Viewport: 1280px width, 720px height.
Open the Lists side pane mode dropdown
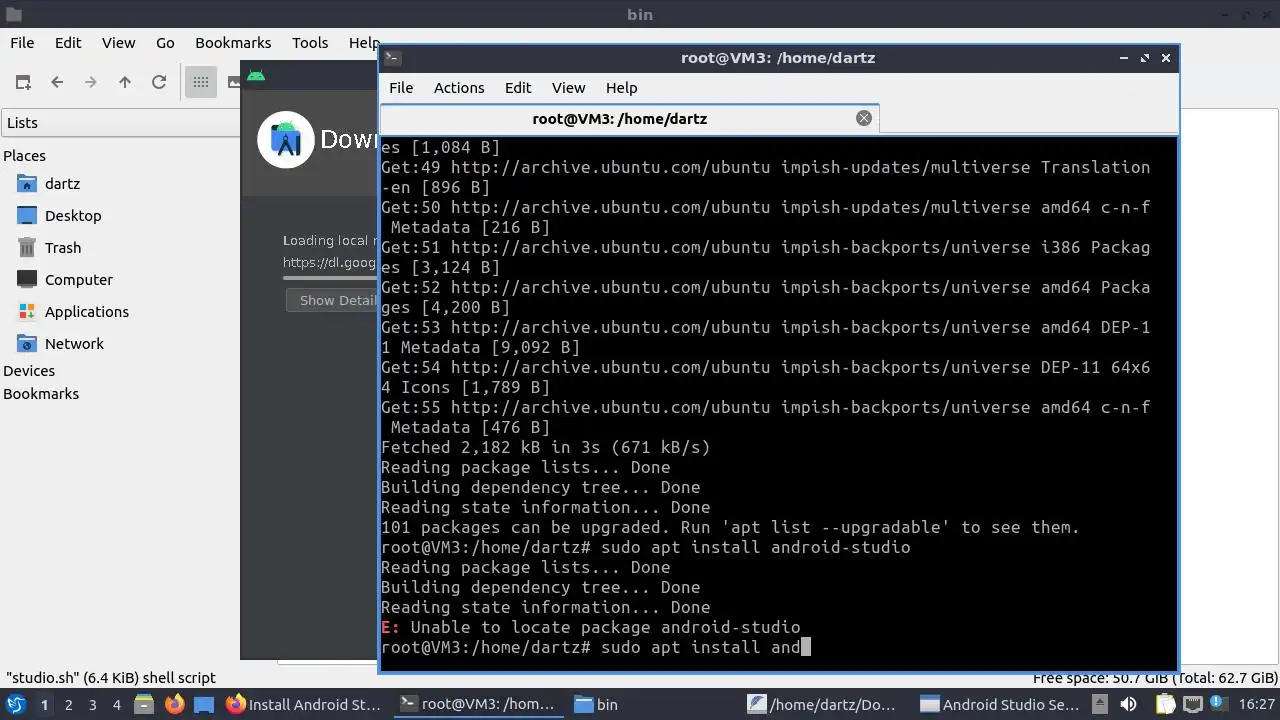[120, 123]
